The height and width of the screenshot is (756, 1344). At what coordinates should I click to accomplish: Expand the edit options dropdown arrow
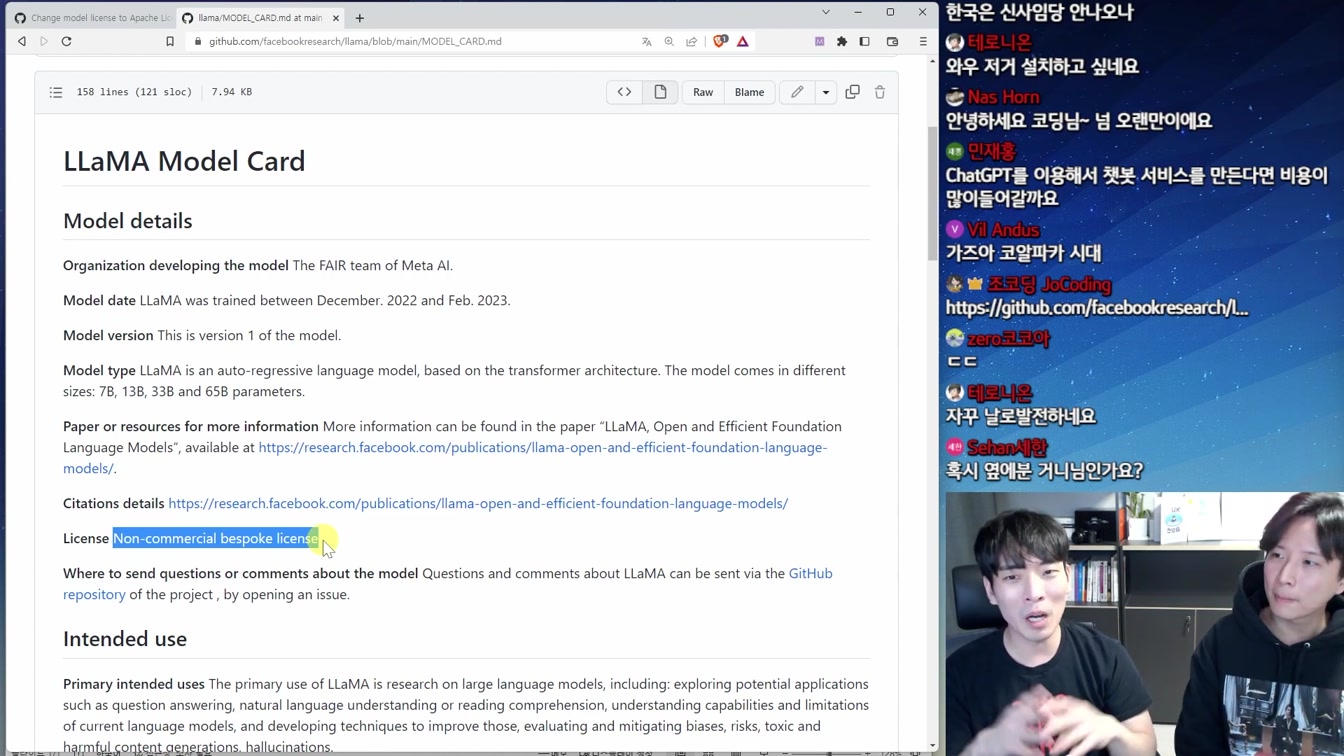point(826,92)
